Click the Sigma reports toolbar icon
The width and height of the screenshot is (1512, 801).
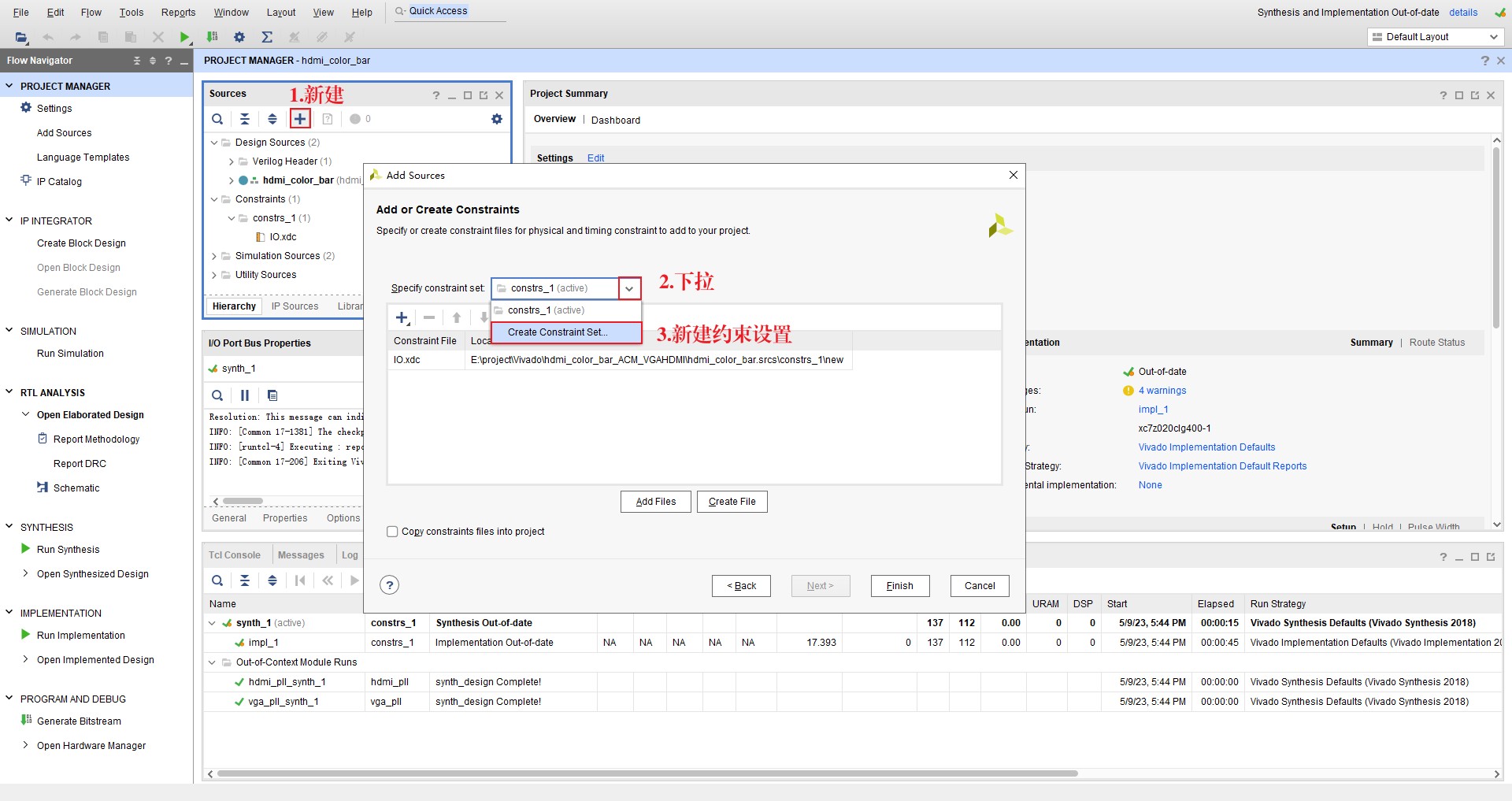267,37
